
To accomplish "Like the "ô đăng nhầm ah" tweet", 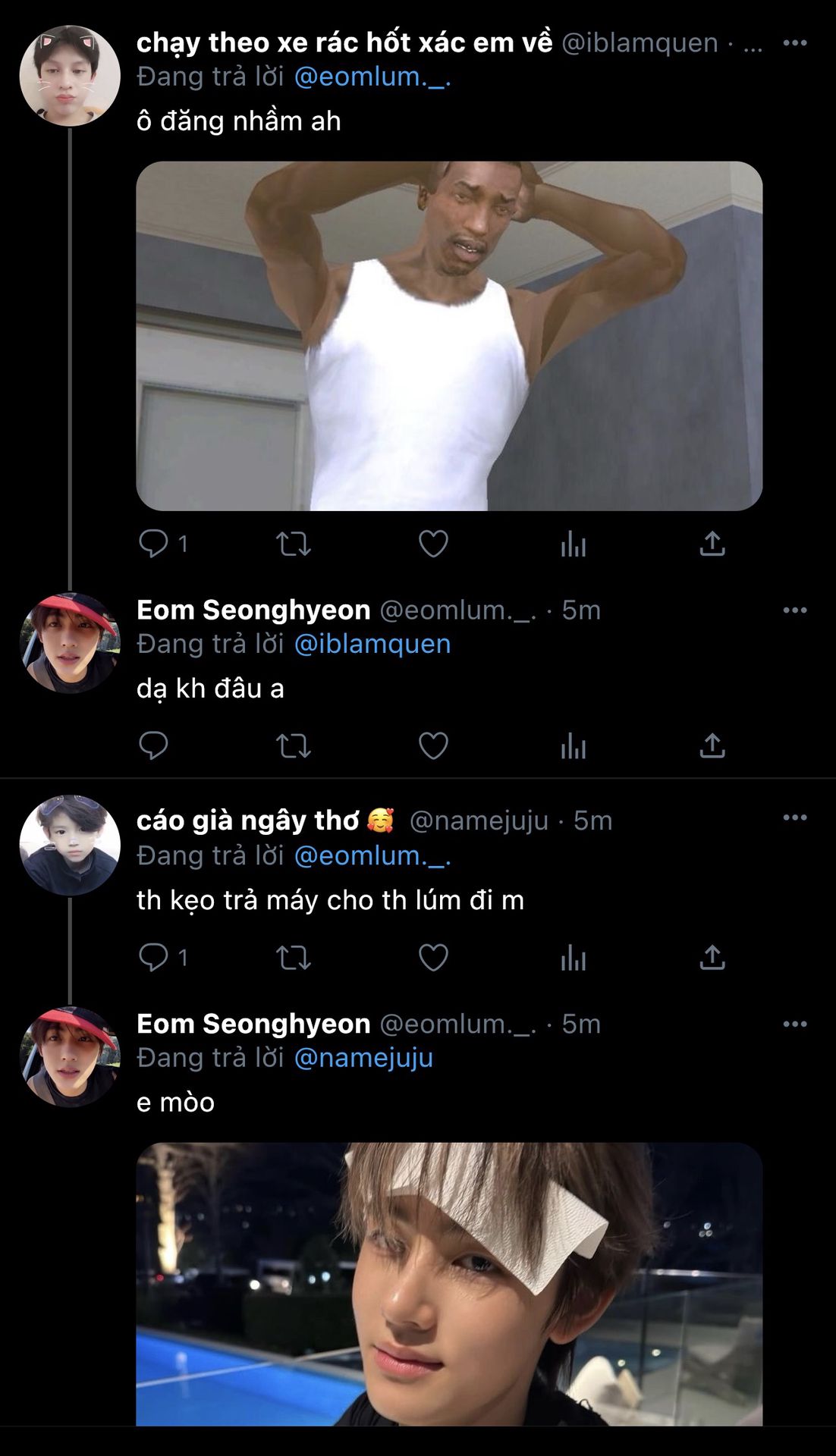I will coord(433,544).
